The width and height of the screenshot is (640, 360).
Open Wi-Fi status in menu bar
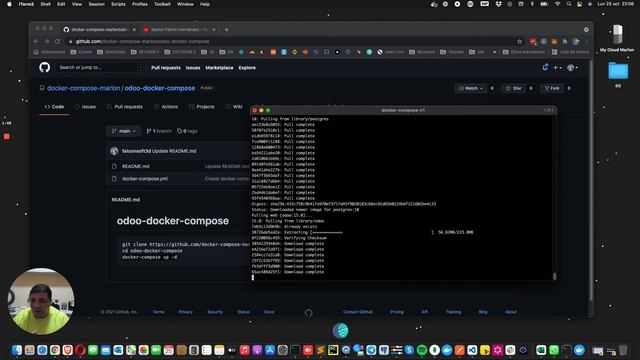[557, 4]
